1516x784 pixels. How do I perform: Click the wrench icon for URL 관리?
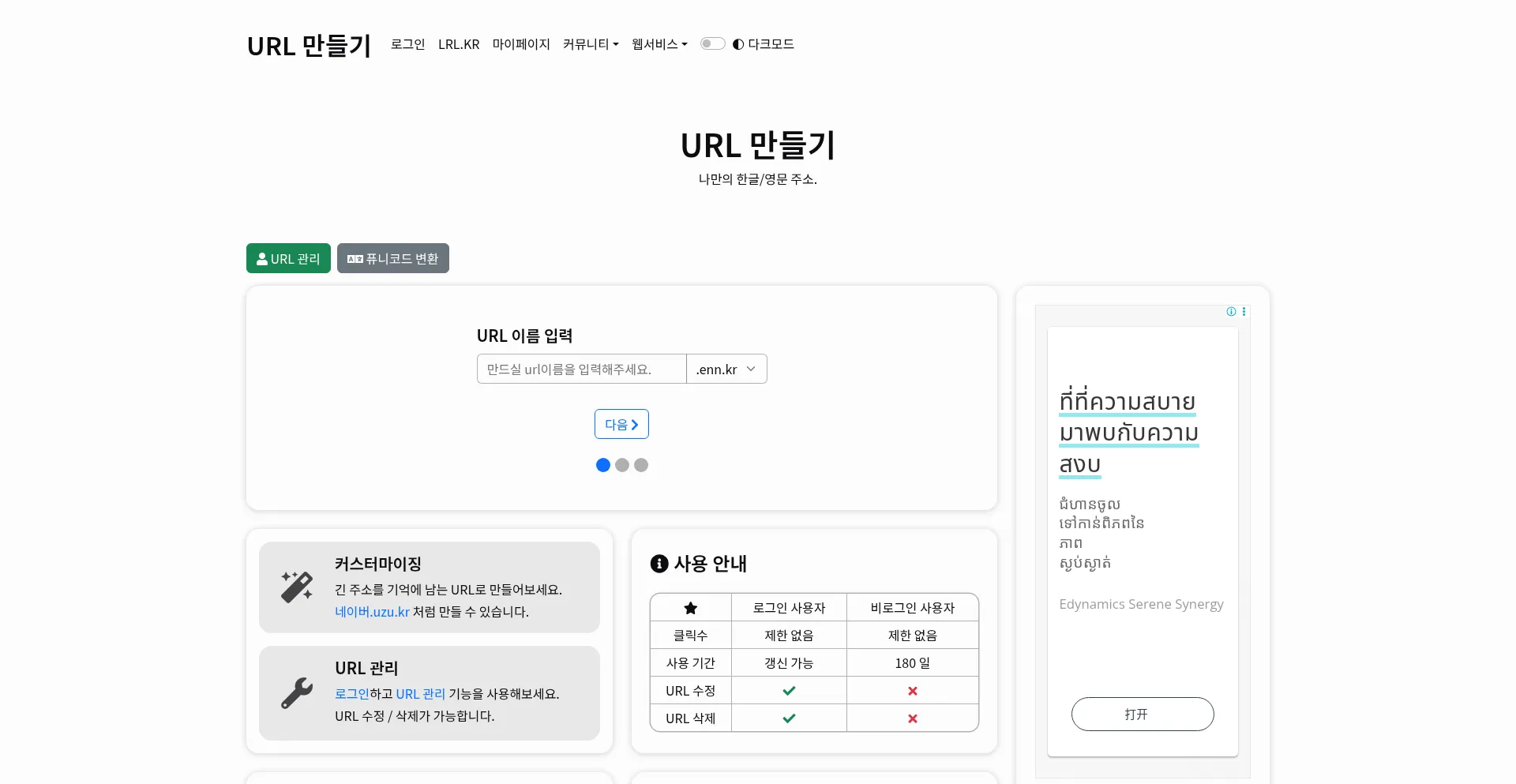point(297,693)
